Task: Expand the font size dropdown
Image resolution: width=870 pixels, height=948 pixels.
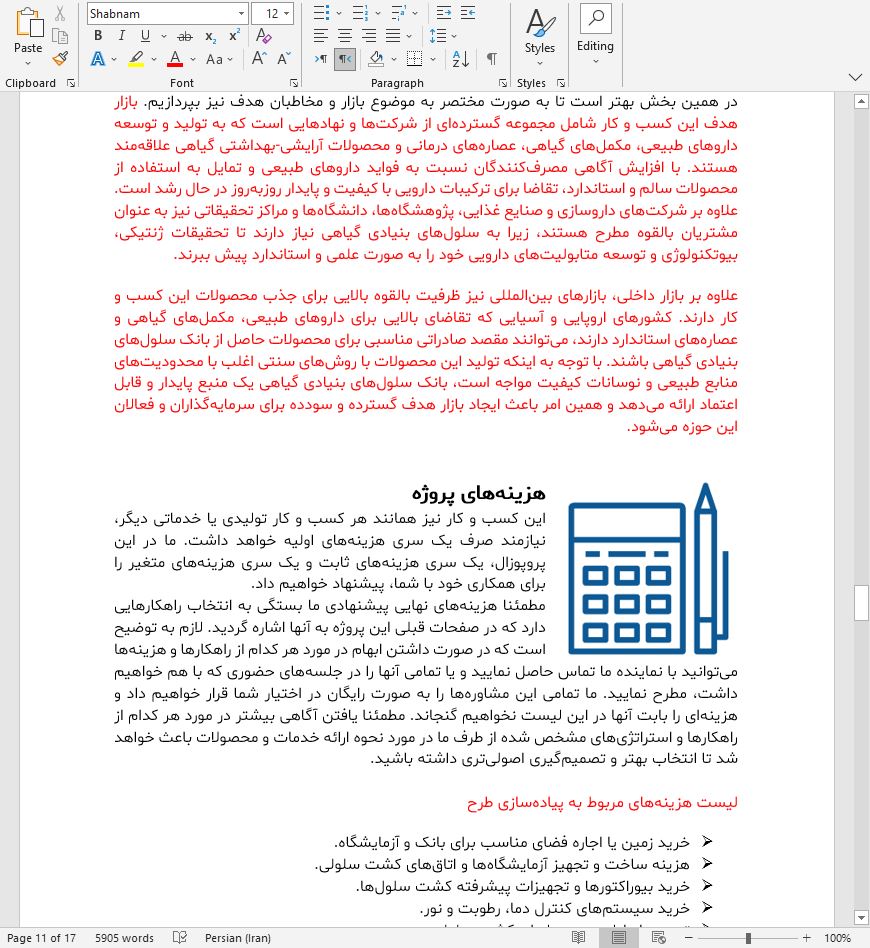Action: click(x=288, y=14)
